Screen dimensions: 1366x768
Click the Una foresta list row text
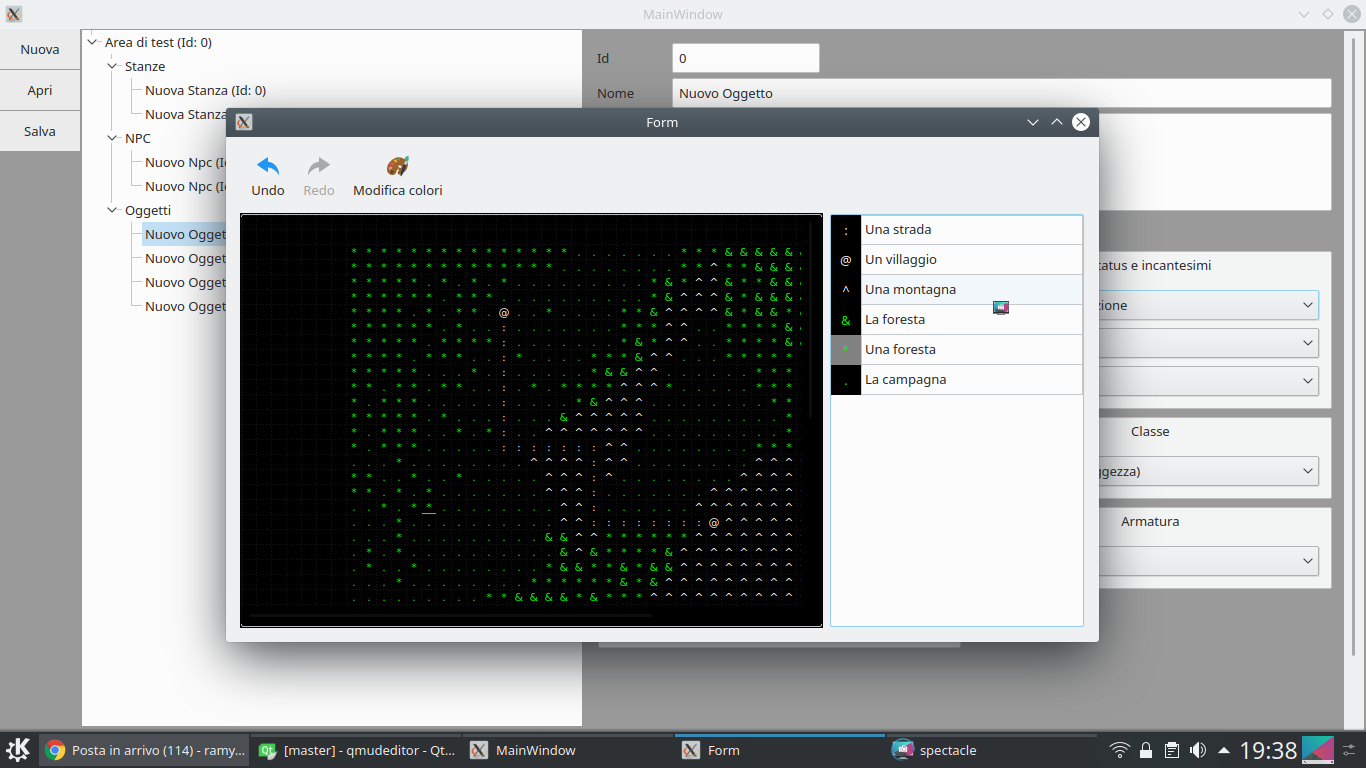[x=900, y=350]
